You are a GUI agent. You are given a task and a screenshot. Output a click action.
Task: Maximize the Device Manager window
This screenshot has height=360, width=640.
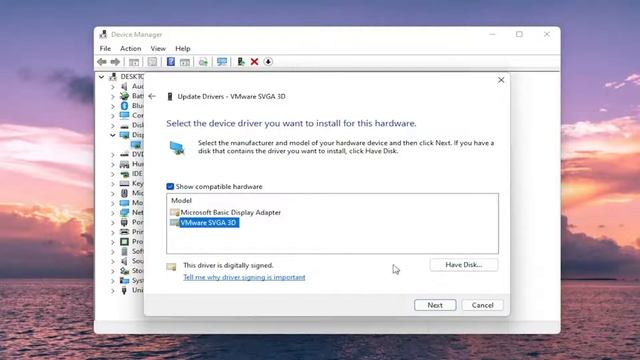pyautogui.click(x=519, y=34)
